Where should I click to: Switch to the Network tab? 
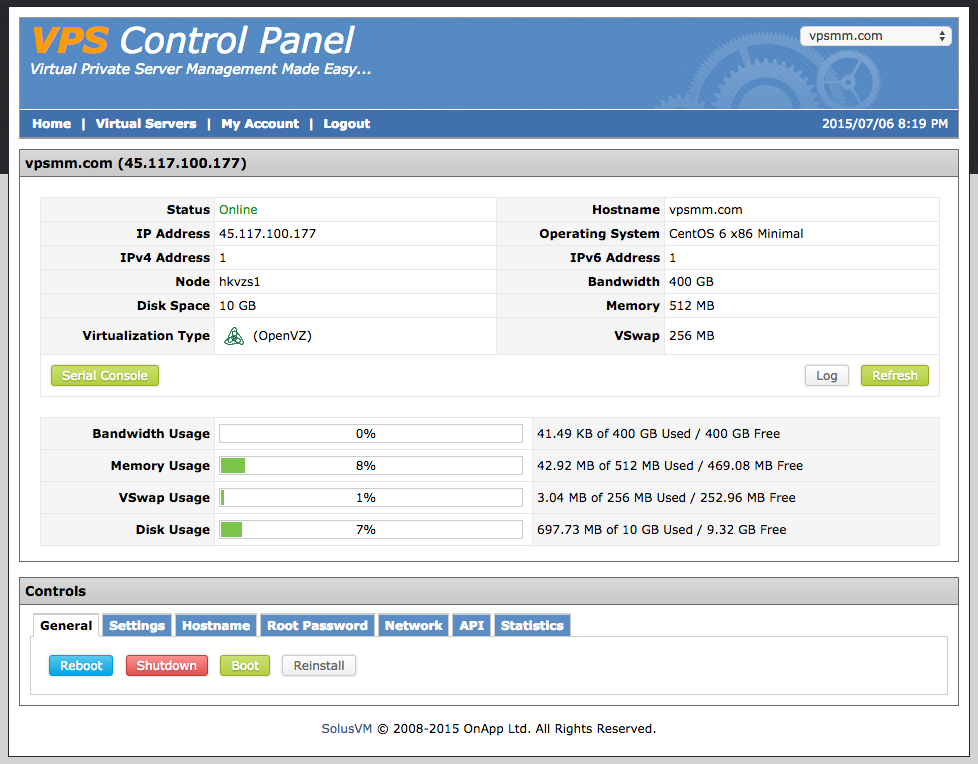413,626
